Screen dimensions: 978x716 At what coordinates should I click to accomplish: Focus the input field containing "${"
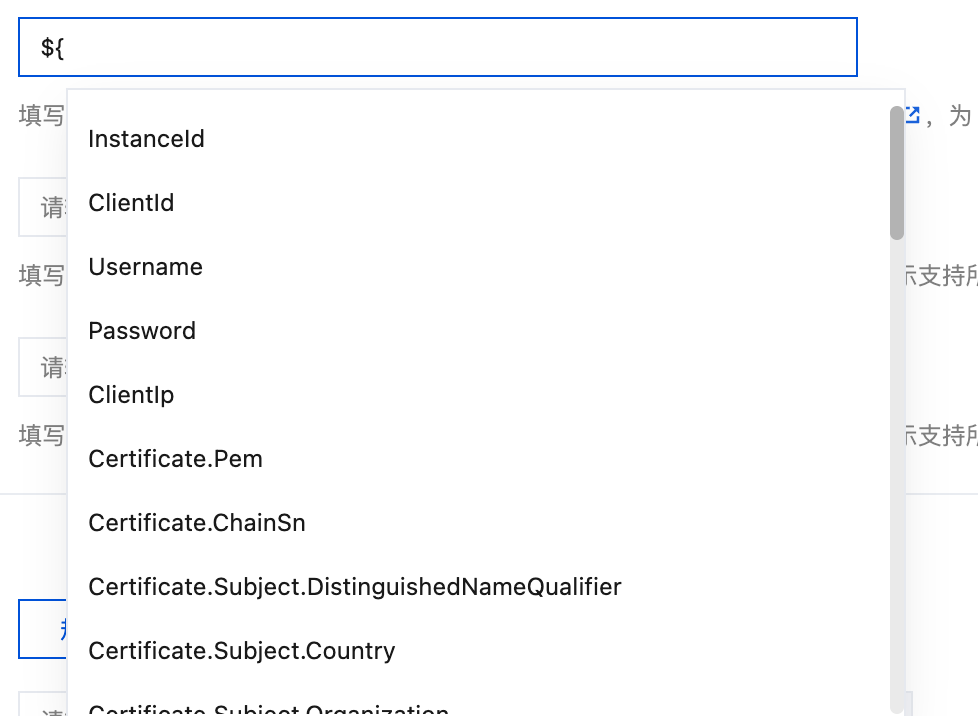click(x=437, y=47)
